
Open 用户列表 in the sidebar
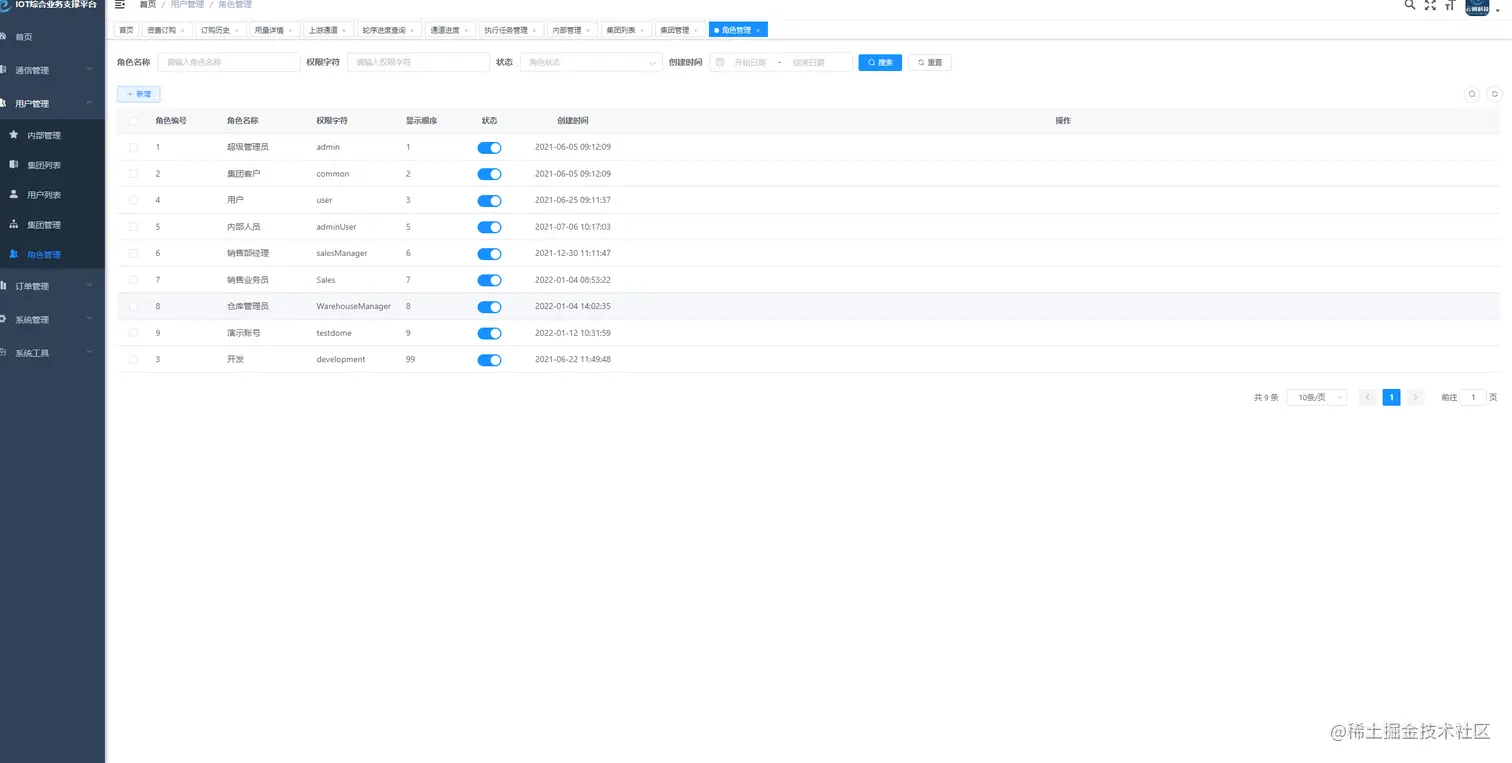pos(52,195)
